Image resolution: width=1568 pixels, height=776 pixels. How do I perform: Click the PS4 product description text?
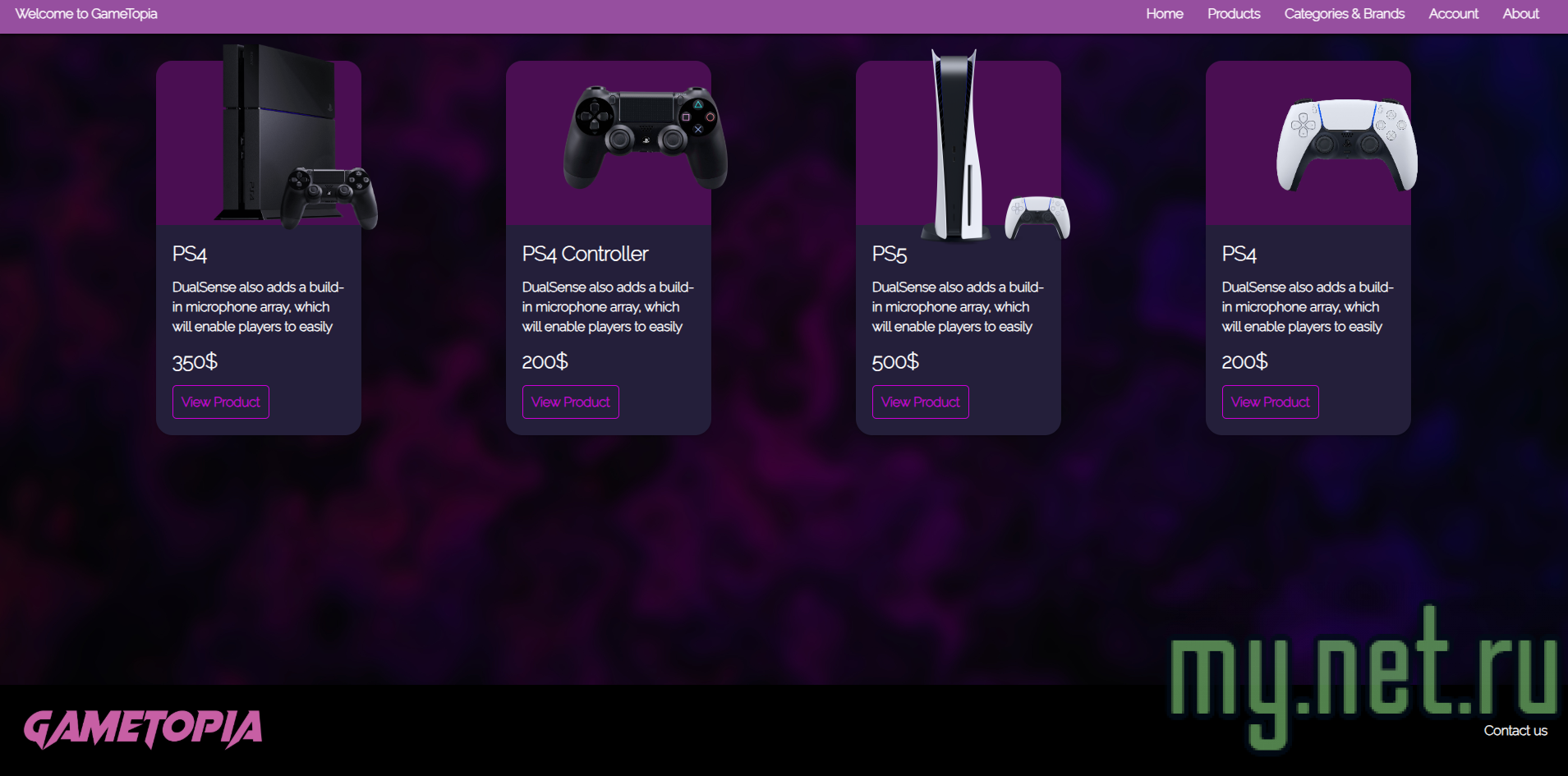[257, 306]
